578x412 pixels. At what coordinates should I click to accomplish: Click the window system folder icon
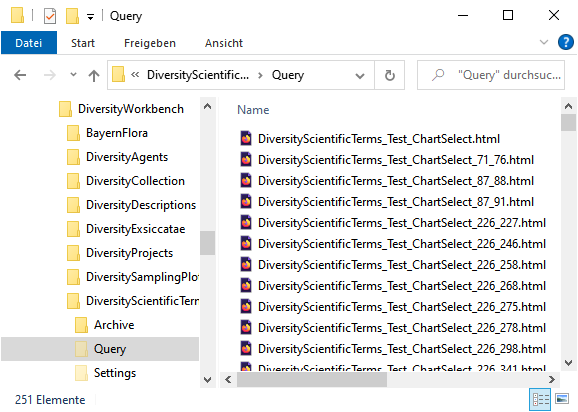tap(17, 15)
